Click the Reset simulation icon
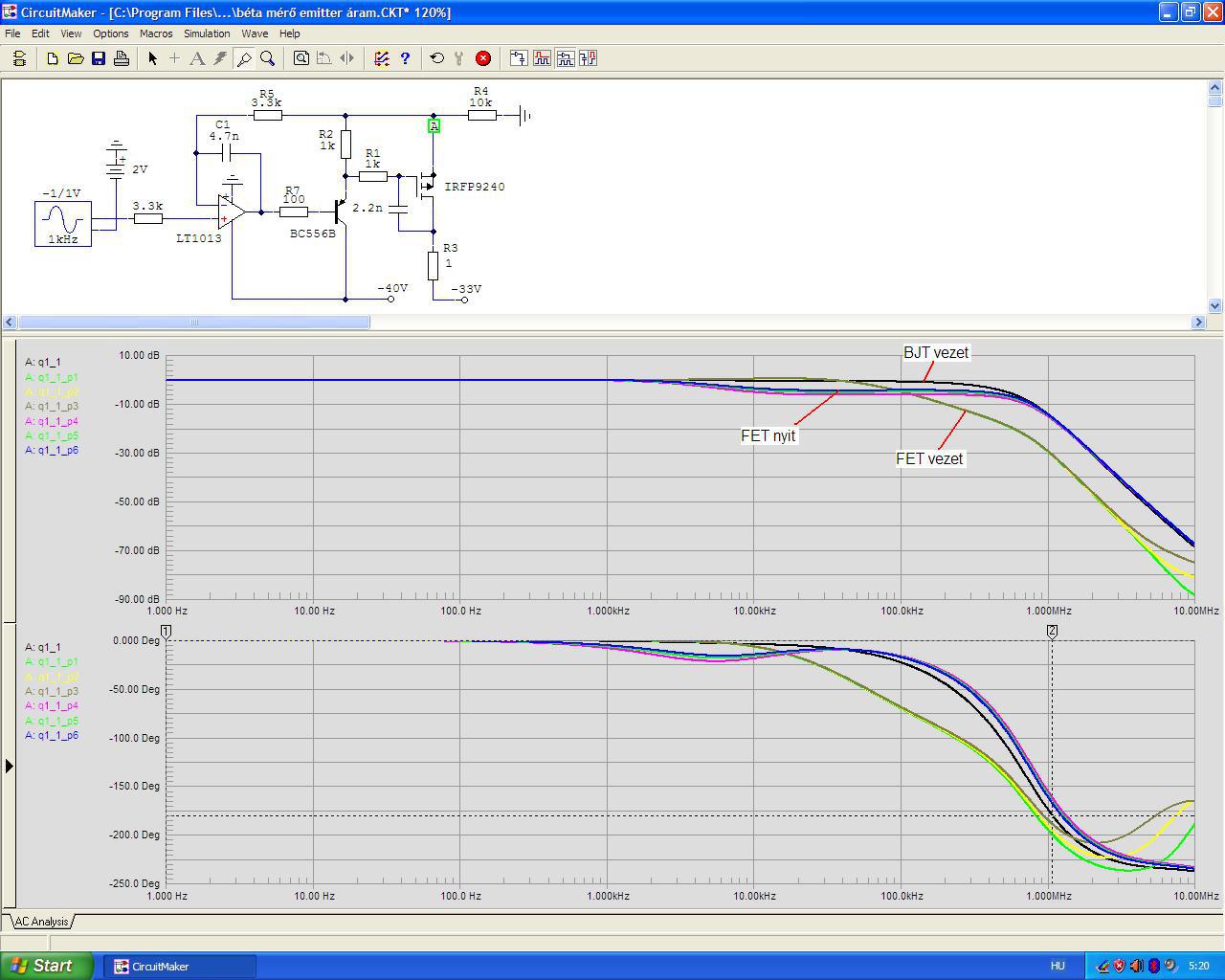 (x=437, y=58)
